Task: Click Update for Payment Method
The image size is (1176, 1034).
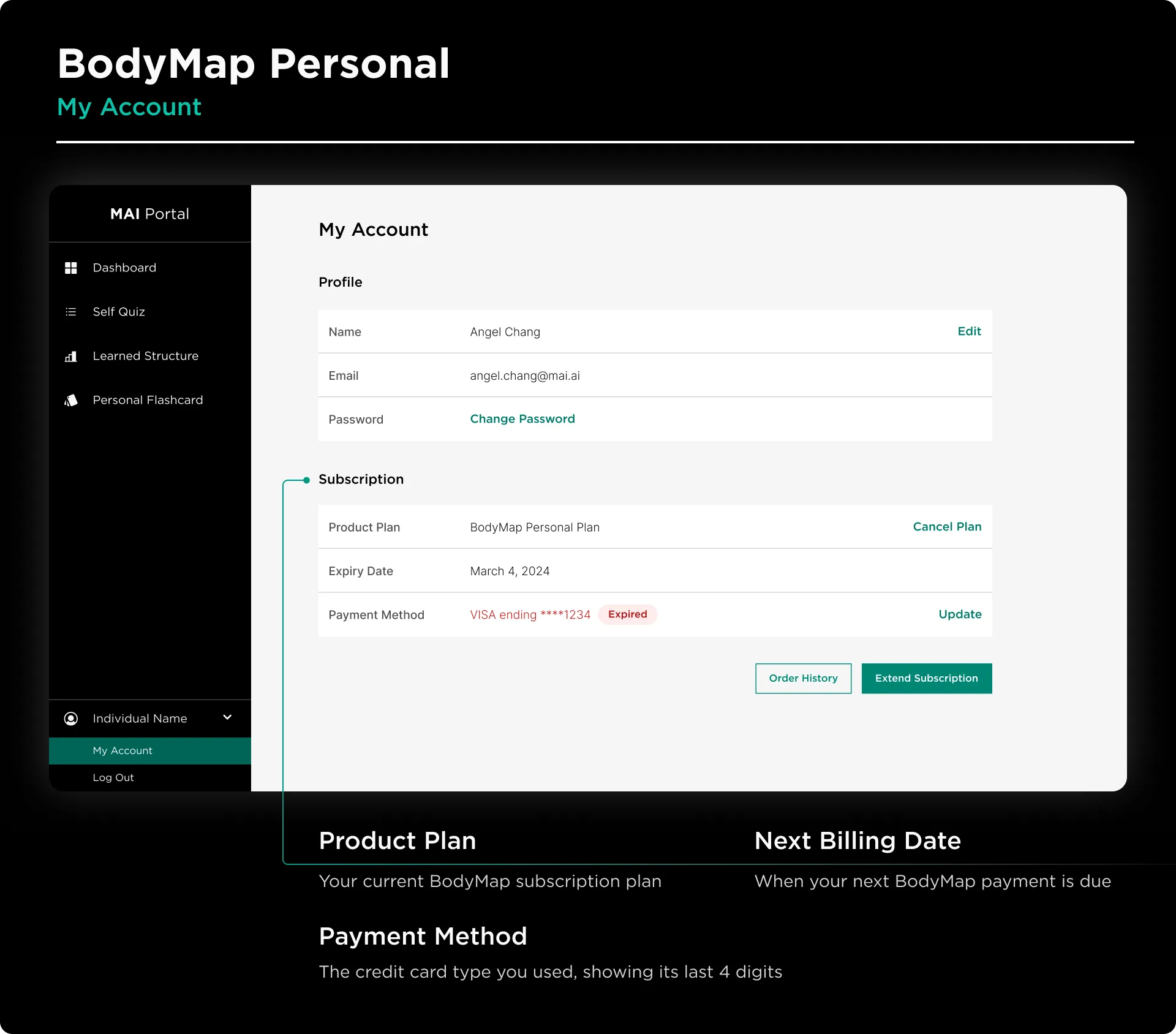Action: (x=960, y=614)
